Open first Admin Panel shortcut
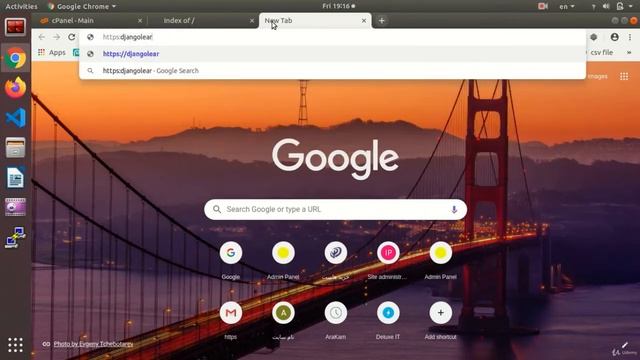Viewport: 640px width, 360px height. pos(283,260)
